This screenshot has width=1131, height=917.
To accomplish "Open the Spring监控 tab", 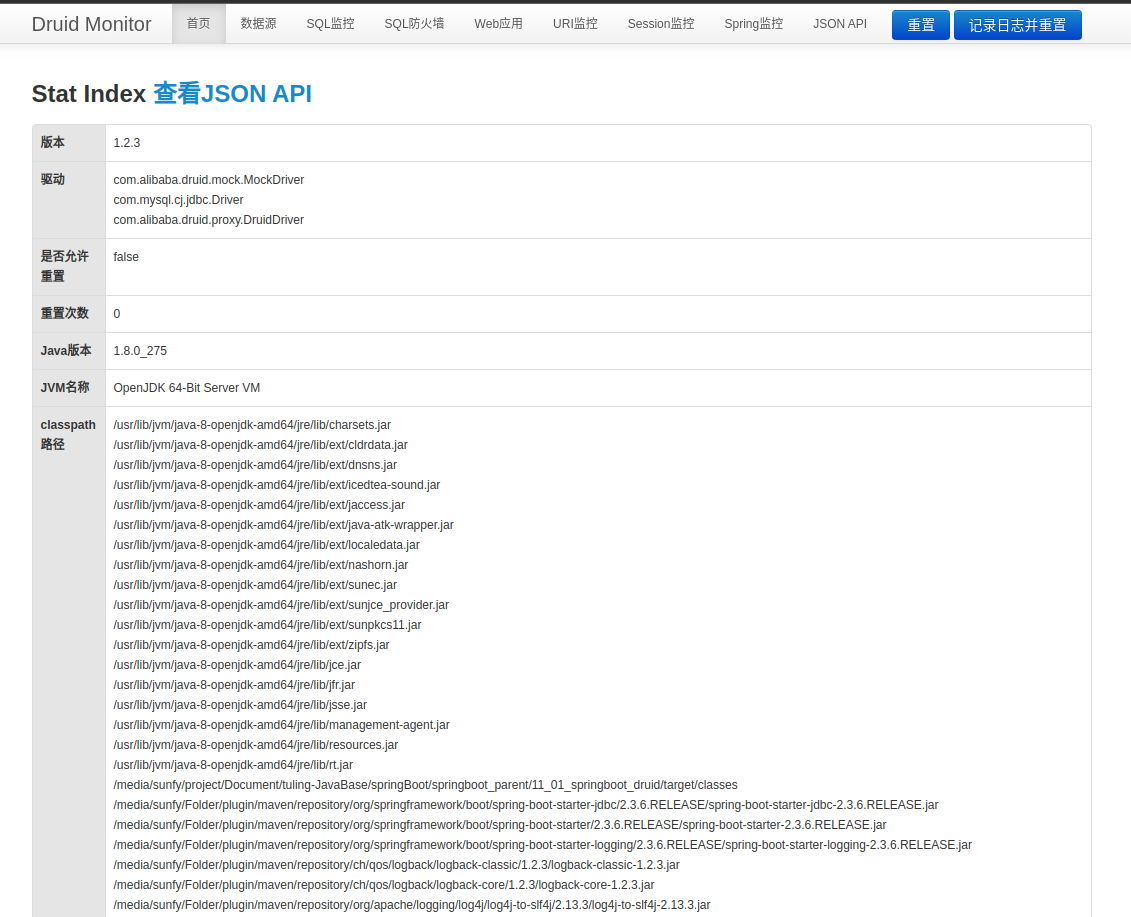I will point(753,24).
